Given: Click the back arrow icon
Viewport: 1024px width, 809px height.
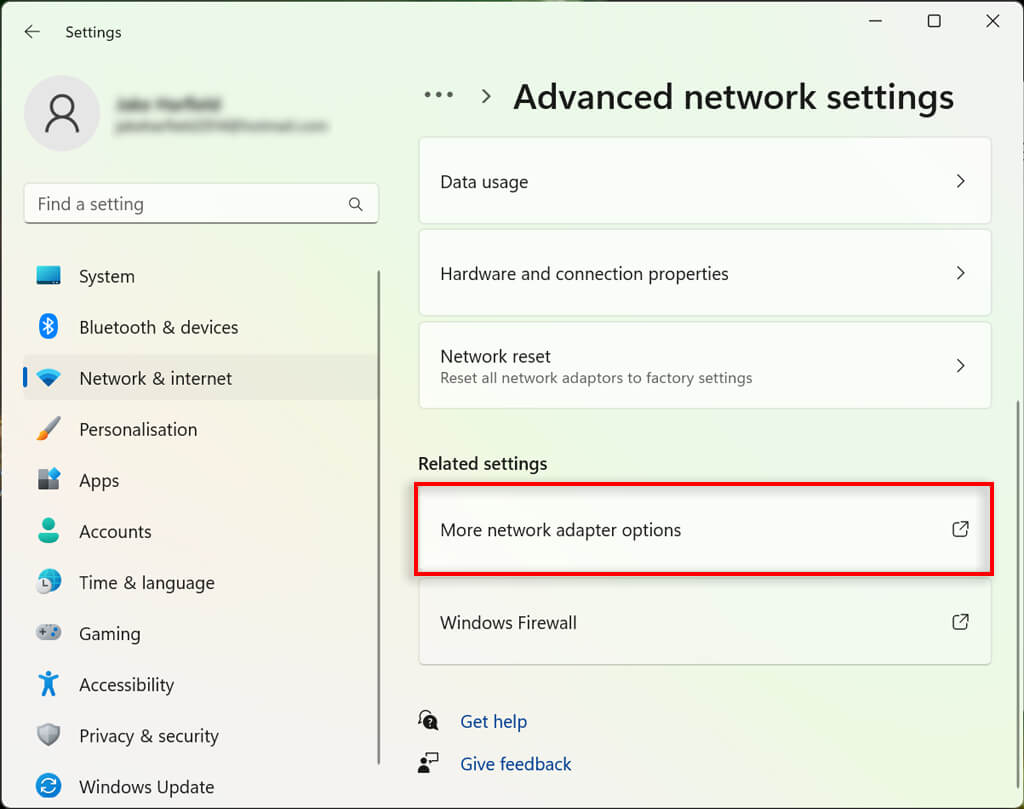Looking at the screenshot, I should pyautogui.click(x=32, y=32).
